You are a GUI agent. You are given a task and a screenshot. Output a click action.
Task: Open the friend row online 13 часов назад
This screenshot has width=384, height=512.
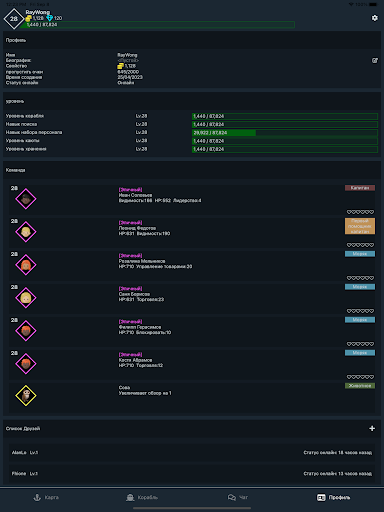tap(192, 474)
